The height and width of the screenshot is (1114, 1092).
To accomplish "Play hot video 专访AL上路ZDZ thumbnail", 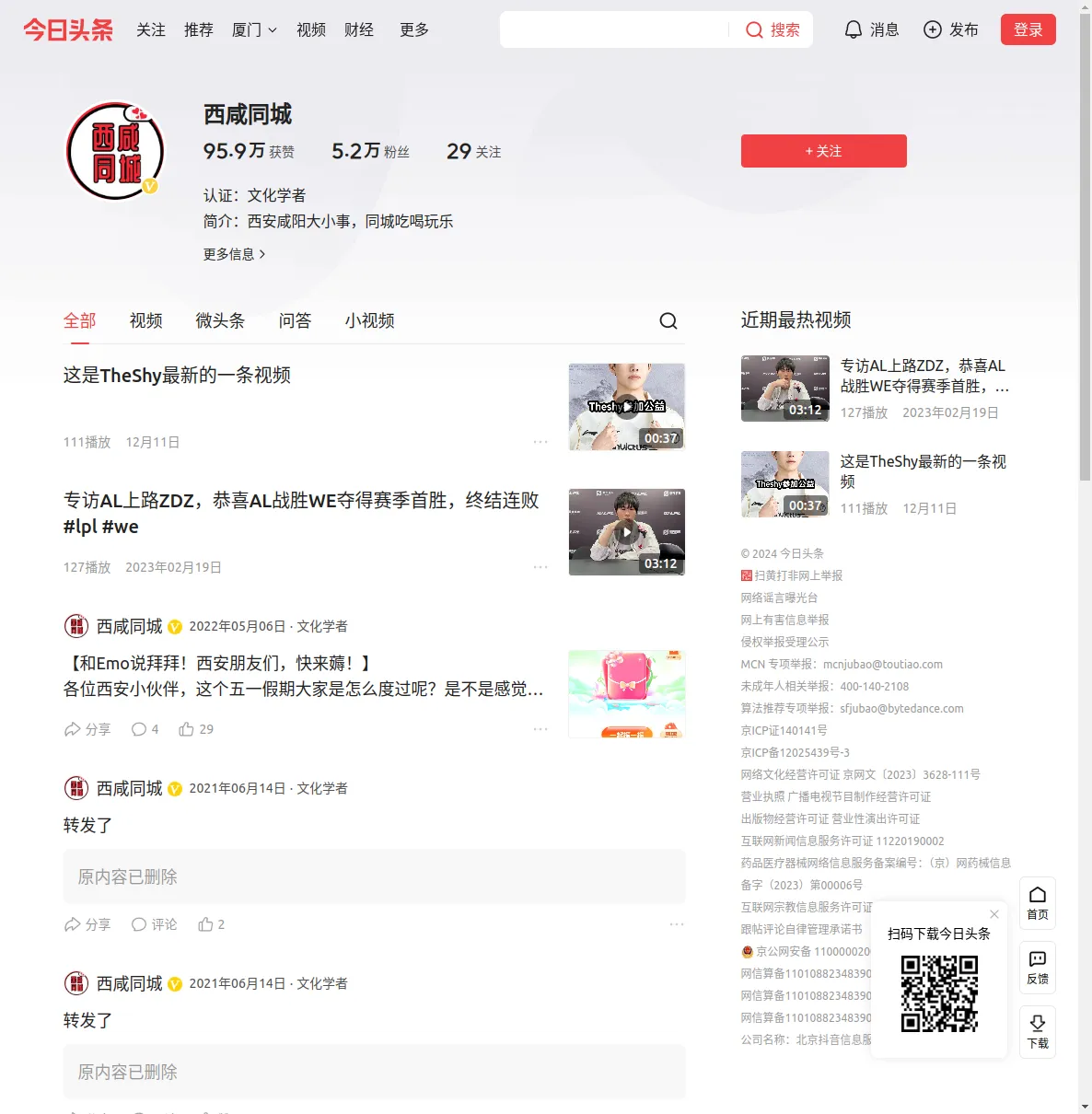I will point(785,388).
